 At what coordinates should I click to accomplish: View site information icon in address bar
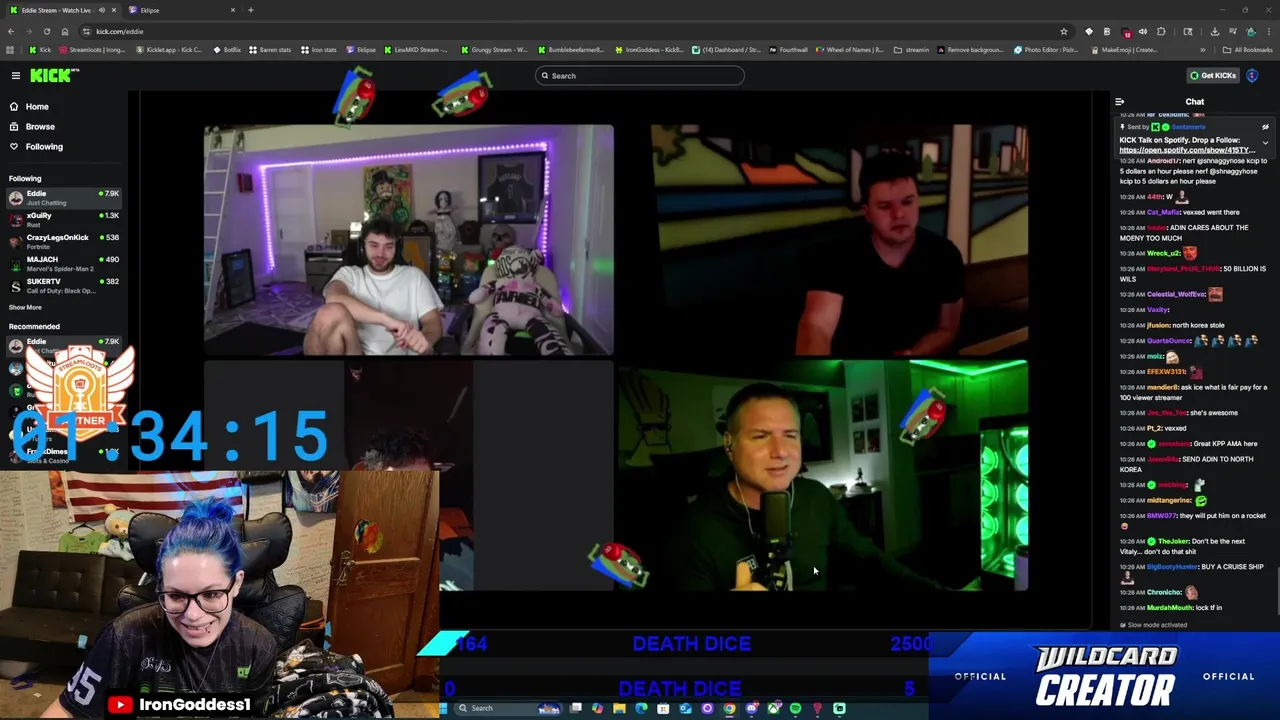[x=86, y=31]
